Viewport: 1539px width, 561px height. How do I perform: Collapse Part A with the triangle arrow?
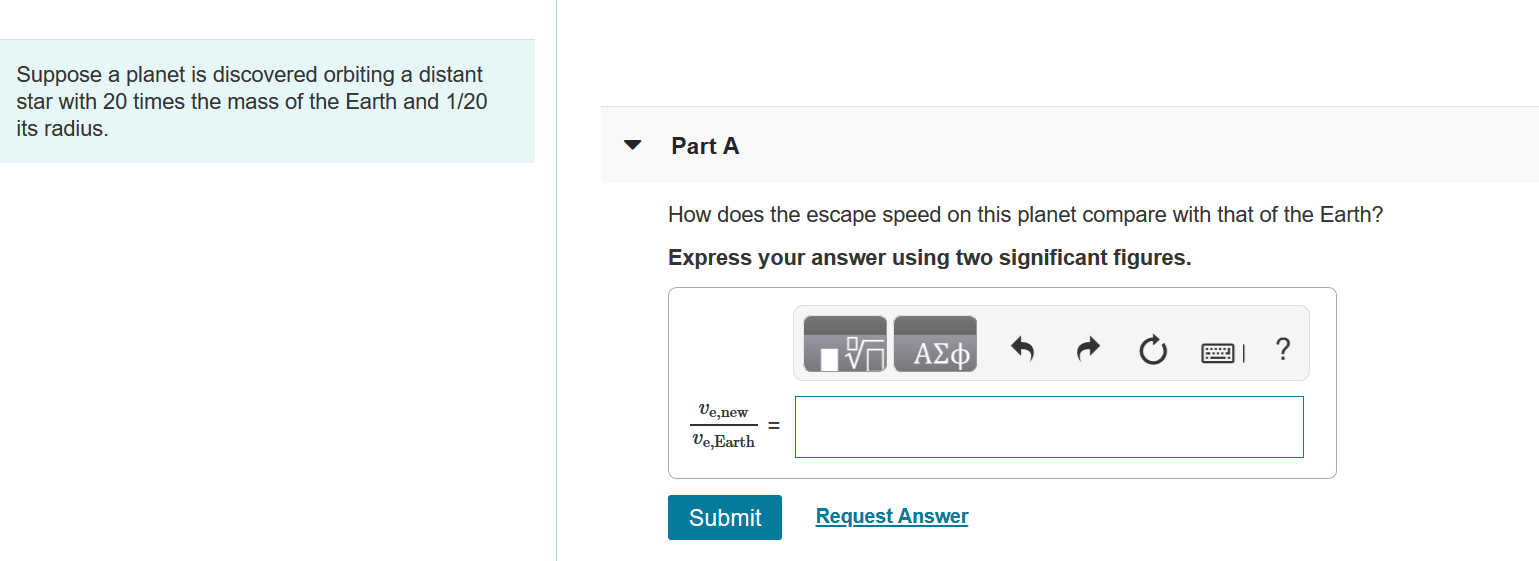[632, 146]
